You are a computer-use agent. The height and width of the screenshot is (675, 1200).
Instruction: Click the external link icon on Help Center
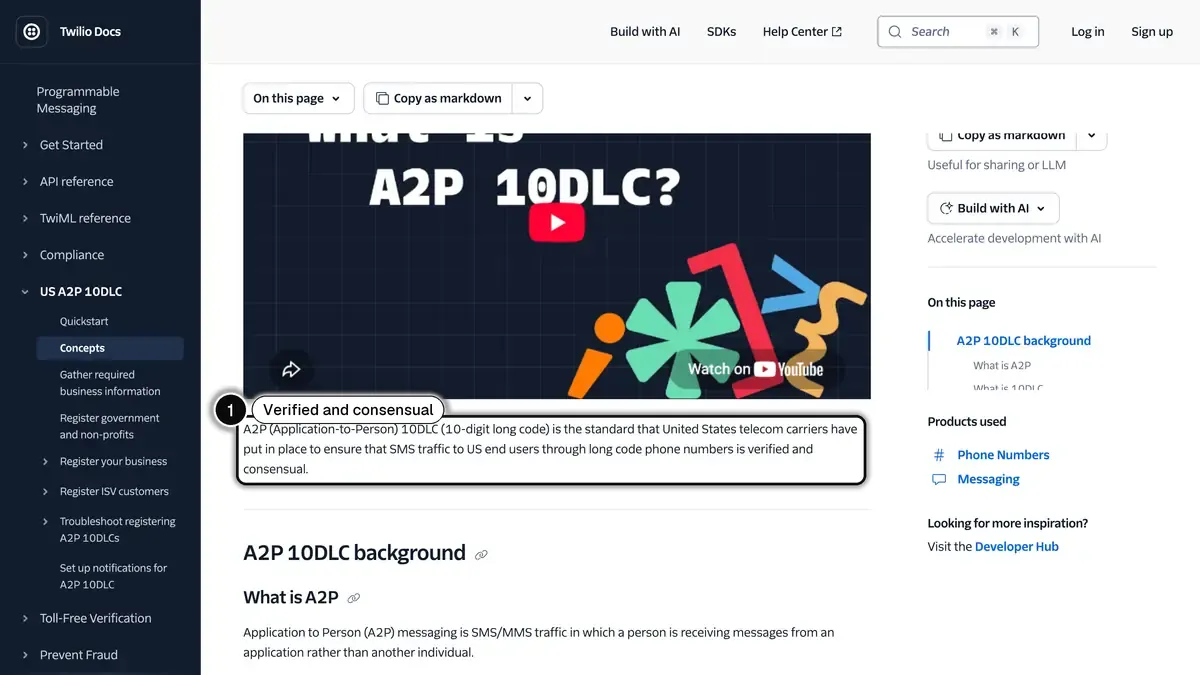click(x=837, y=32)
